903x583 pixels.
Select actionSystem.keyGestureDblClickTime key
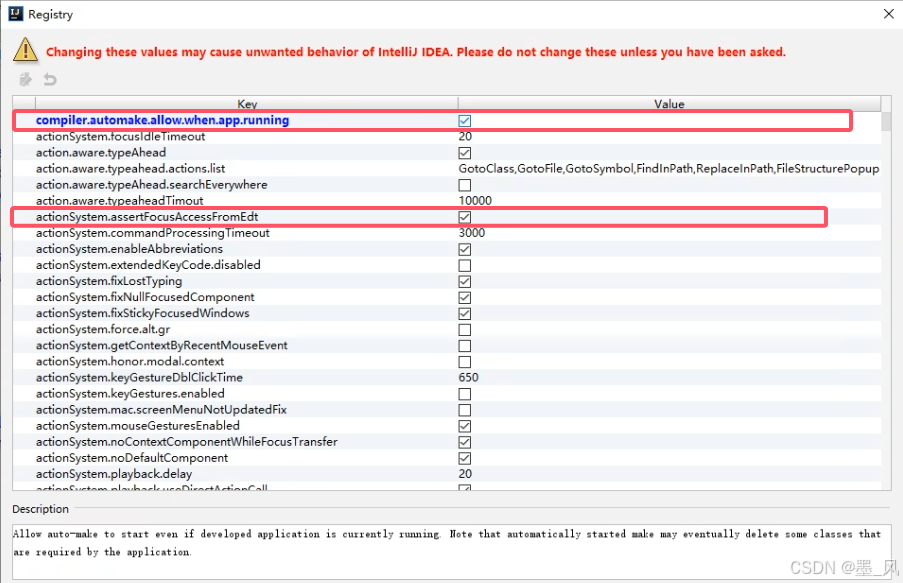[x=139, y=378]
